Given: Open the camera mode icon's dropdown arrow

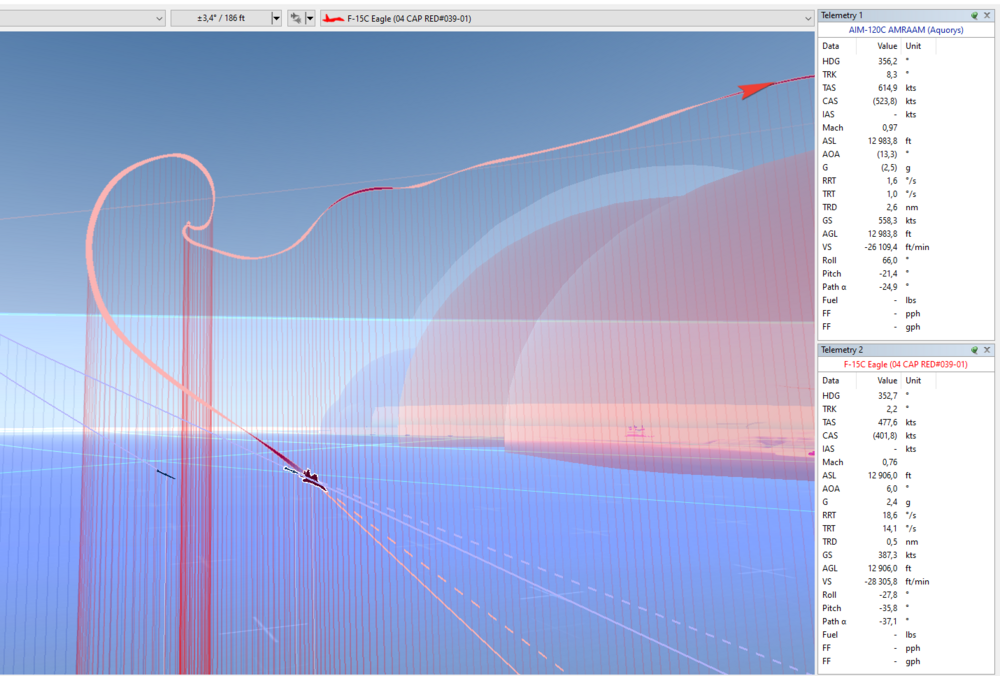Looking at the screenshot, I should 310,18.
